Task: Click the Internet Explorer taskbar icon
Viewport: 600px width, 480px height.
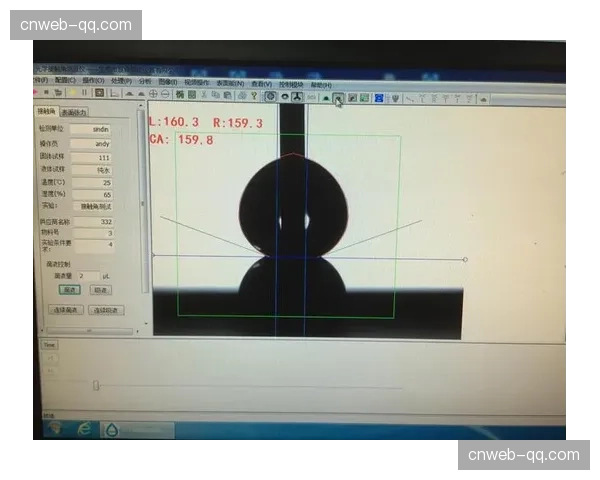Action: [x=85, y=428]
